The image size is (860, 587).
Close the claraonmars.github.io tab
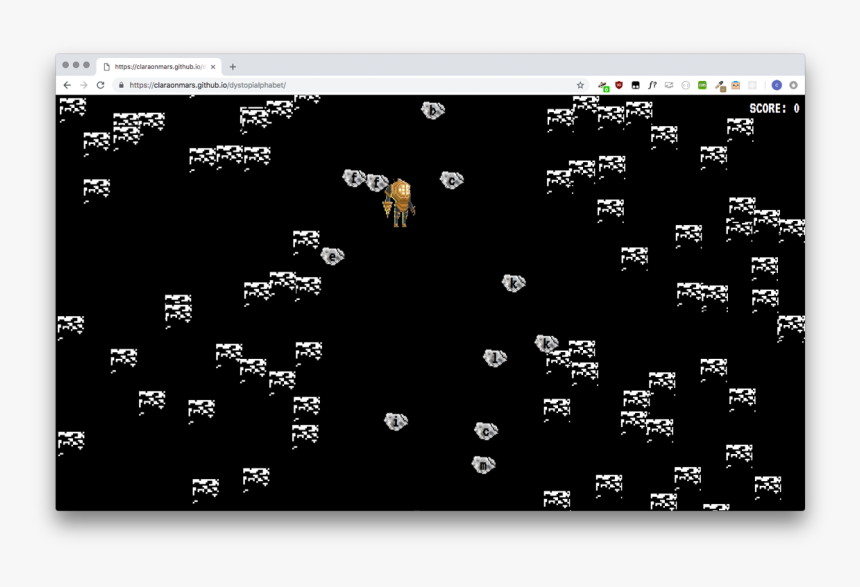(x=213, y=66)
